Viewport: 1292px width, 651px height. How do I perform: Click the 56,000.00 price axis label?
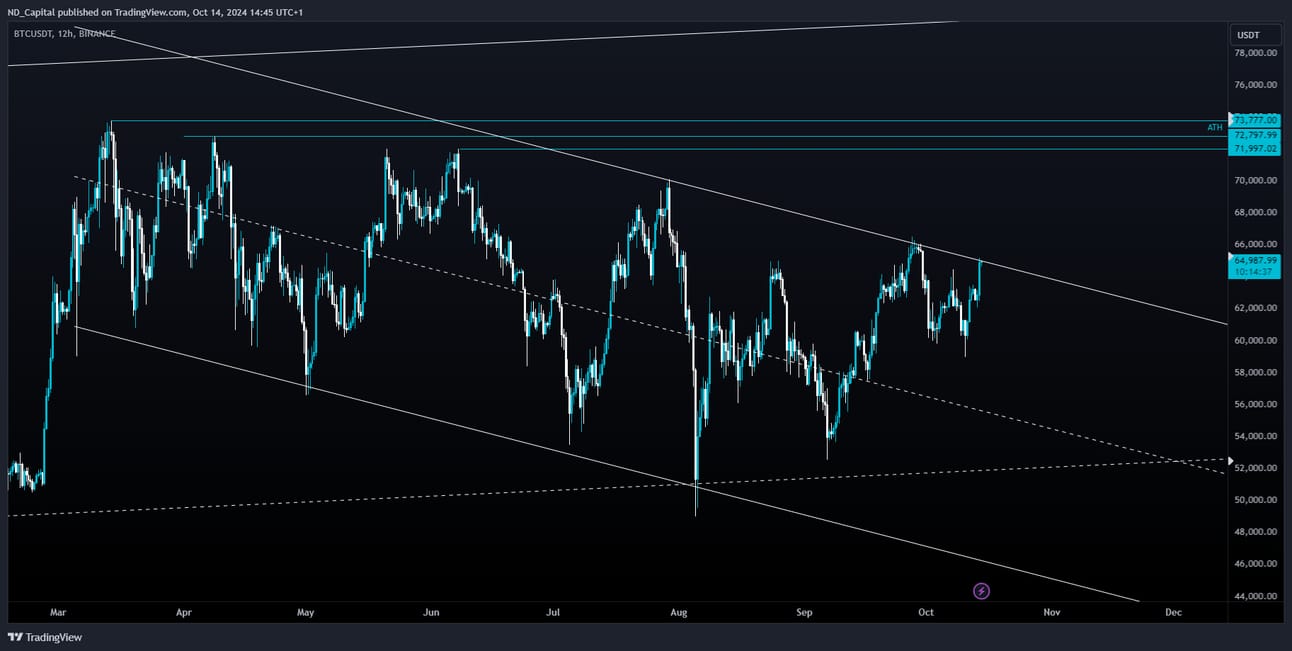(x=1256, y=404)
